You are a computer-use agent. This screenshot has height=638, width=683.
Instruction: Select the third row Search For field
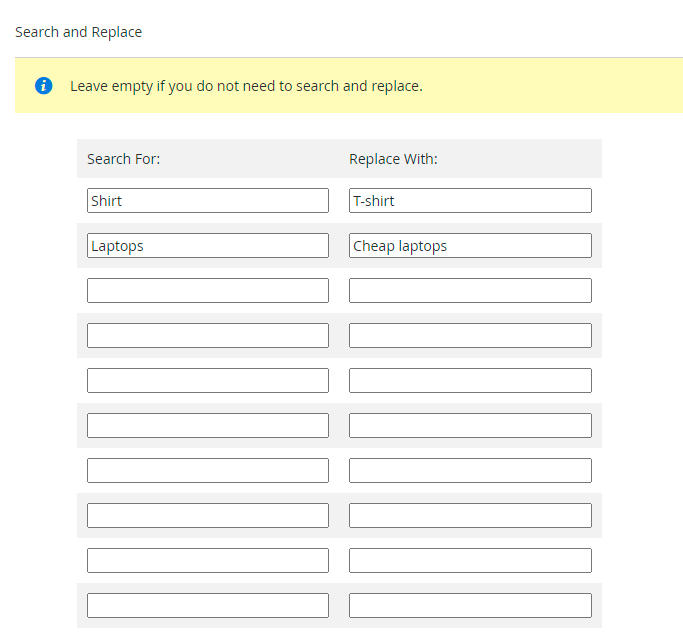tap(207, 291)
